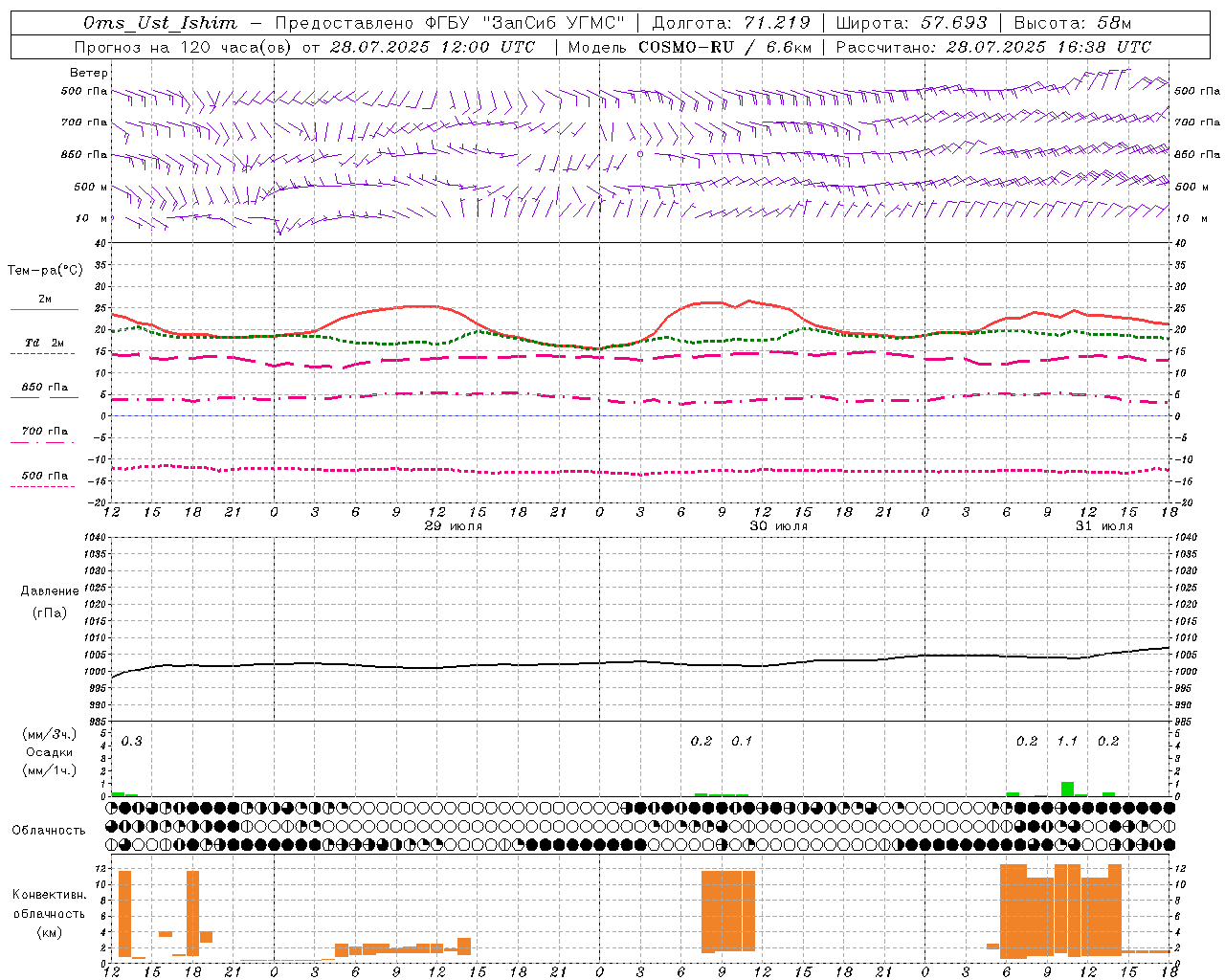This screenshot has height=980, width=1225.
Task: Click the '0.3' precipitation amount value
Action: pyautogui.click(x=131, y=741)
